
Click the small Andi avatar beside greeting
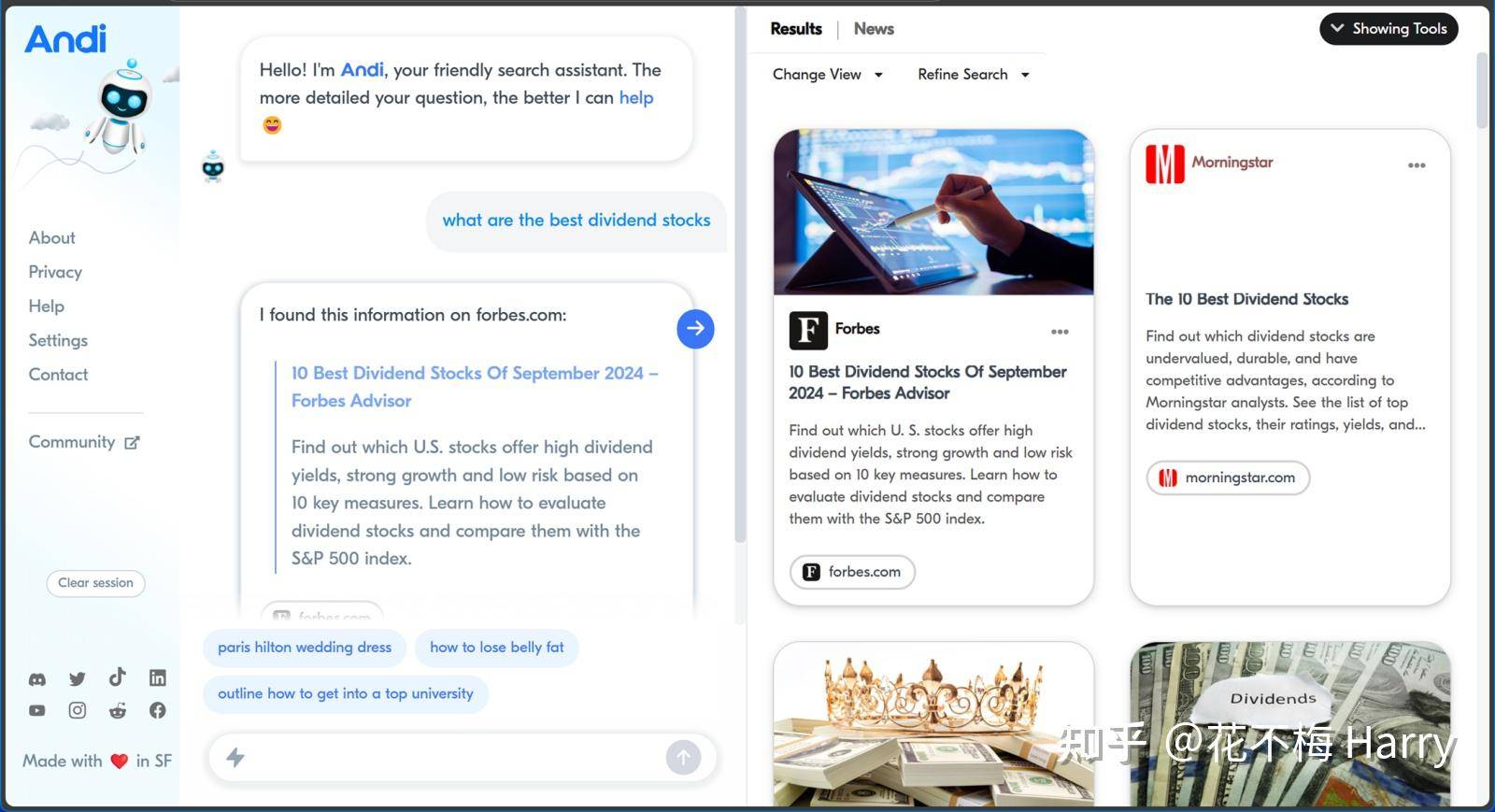213,166
